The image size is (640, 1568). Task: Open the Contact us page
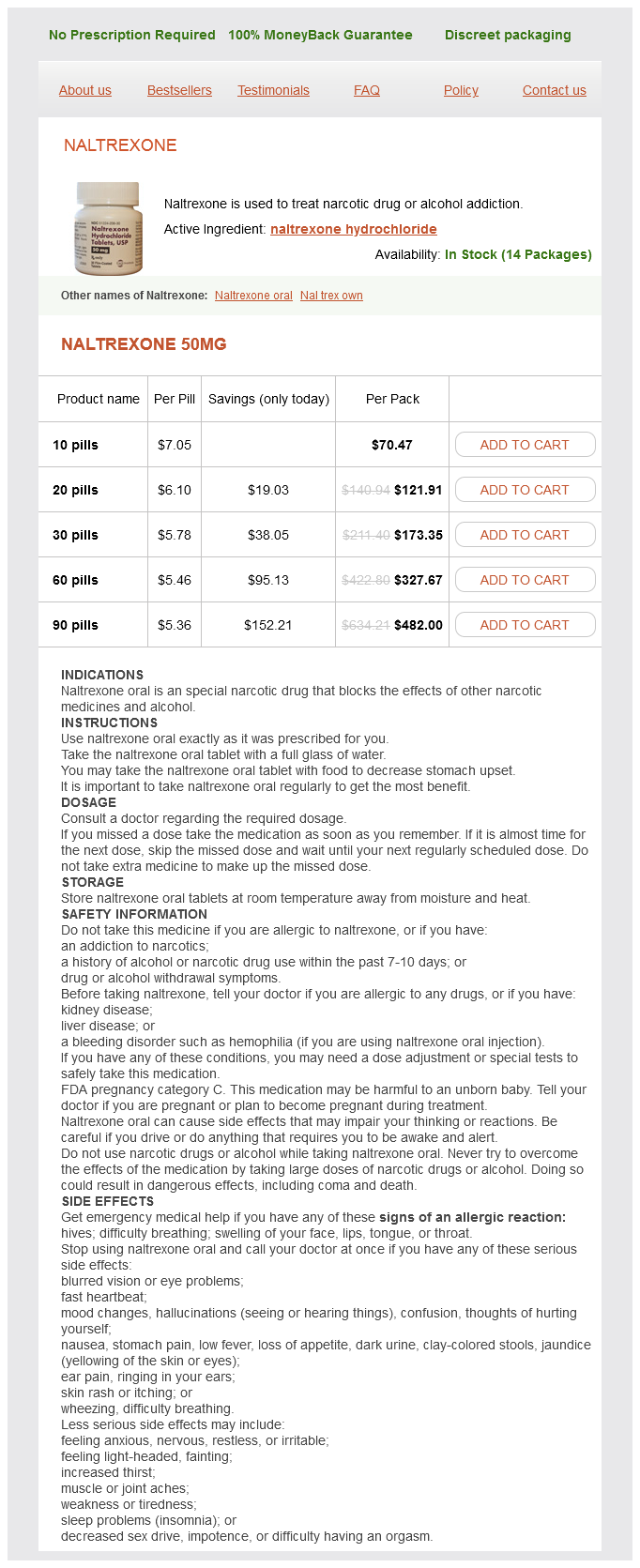point(555,90)
